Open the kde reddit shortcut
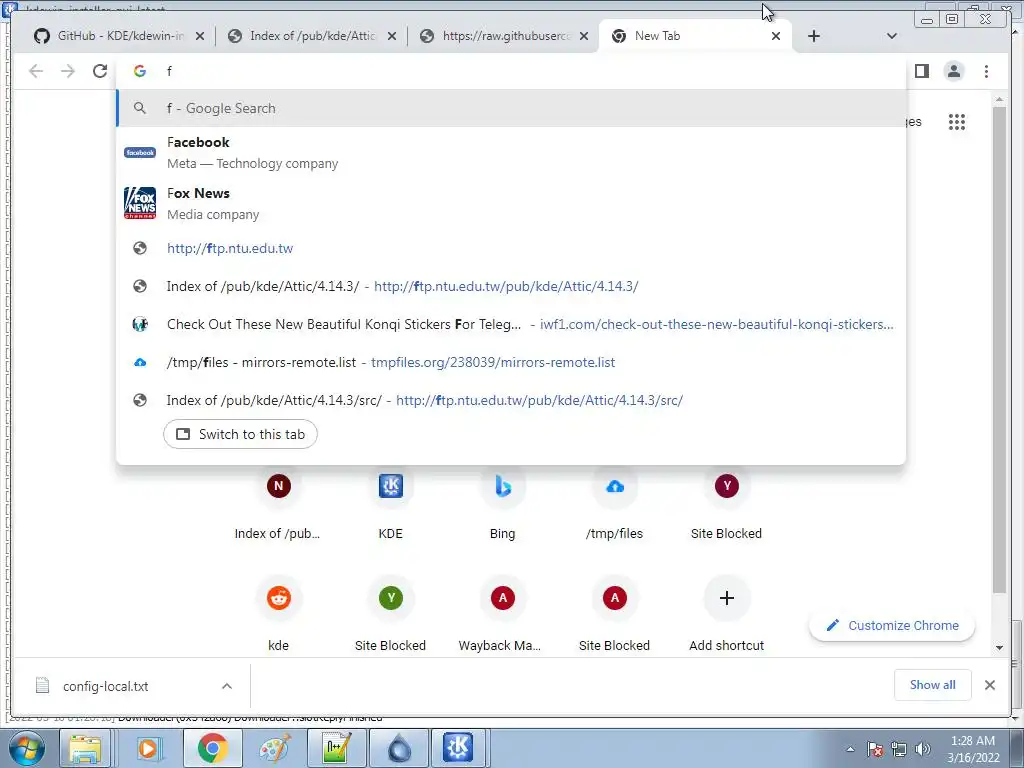 click(x=278, y=614)
